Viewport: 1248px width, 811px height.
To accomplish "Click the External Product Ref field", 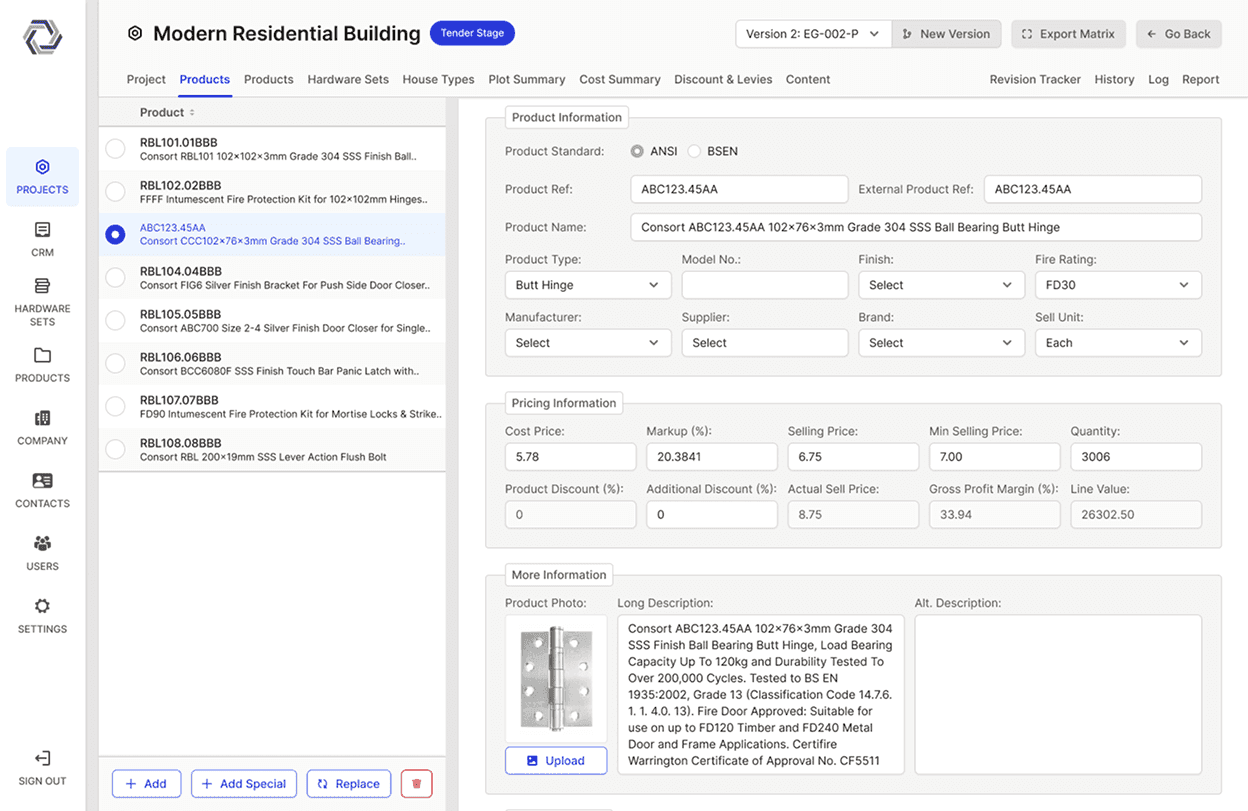I will pyautogui.click(x=1093, y=189).
